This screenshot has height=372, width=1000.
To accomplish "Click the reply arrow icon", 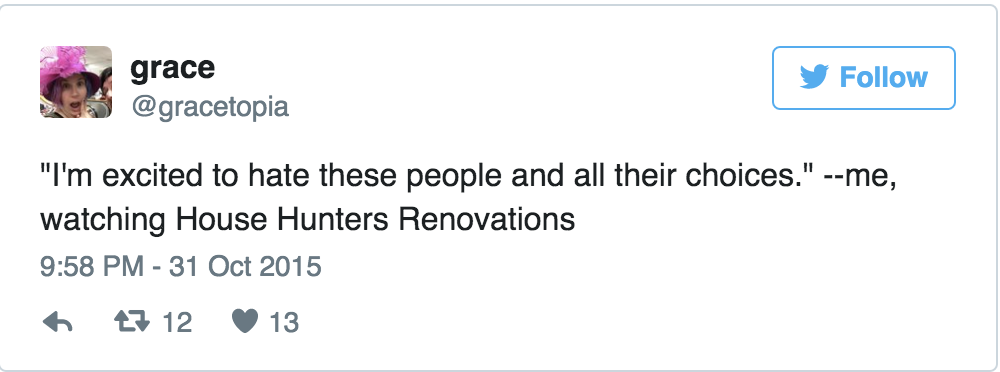I will tap(57, 323).
